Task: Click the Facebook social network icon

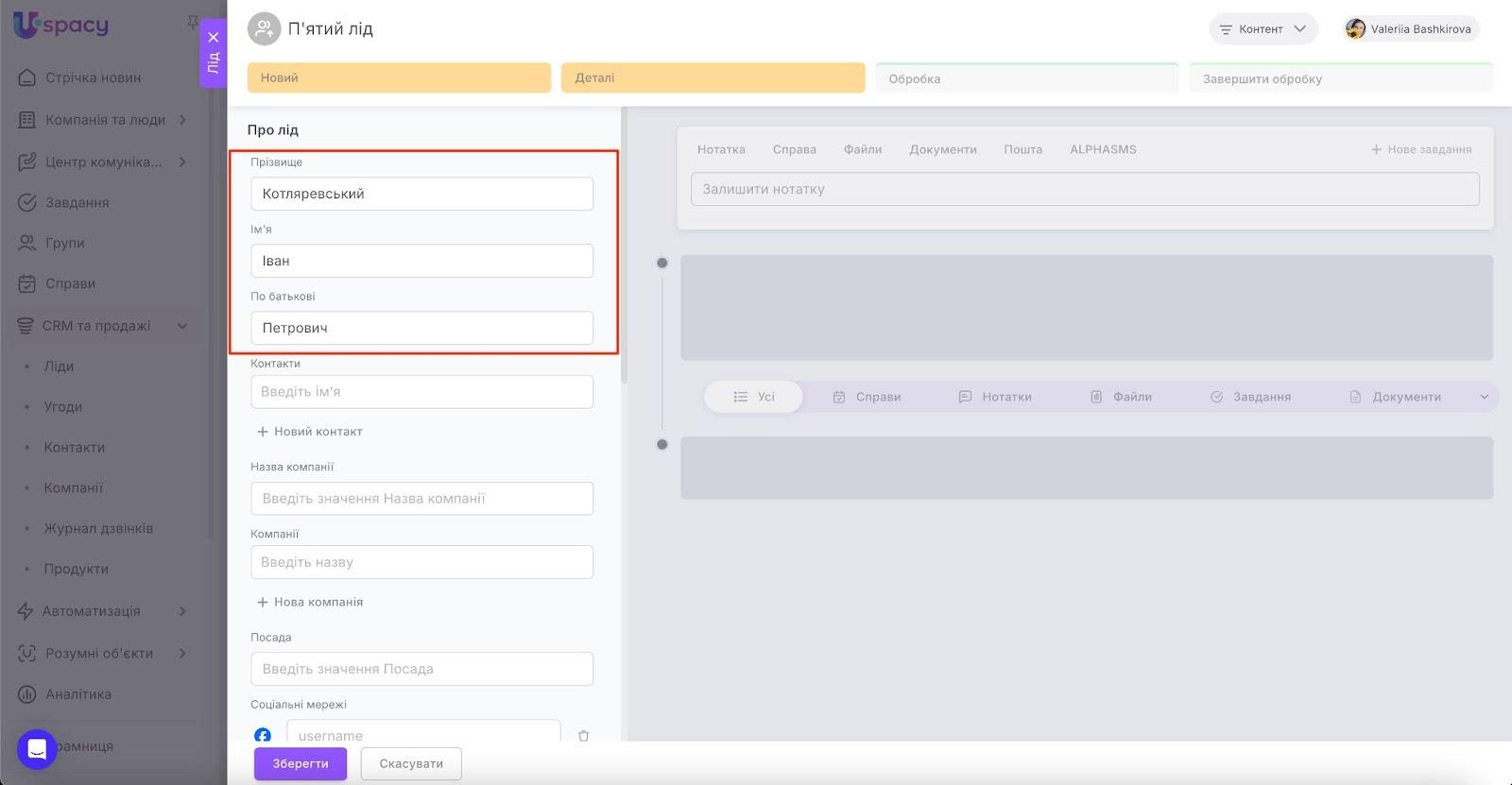Action: click(x=263, y=735)
